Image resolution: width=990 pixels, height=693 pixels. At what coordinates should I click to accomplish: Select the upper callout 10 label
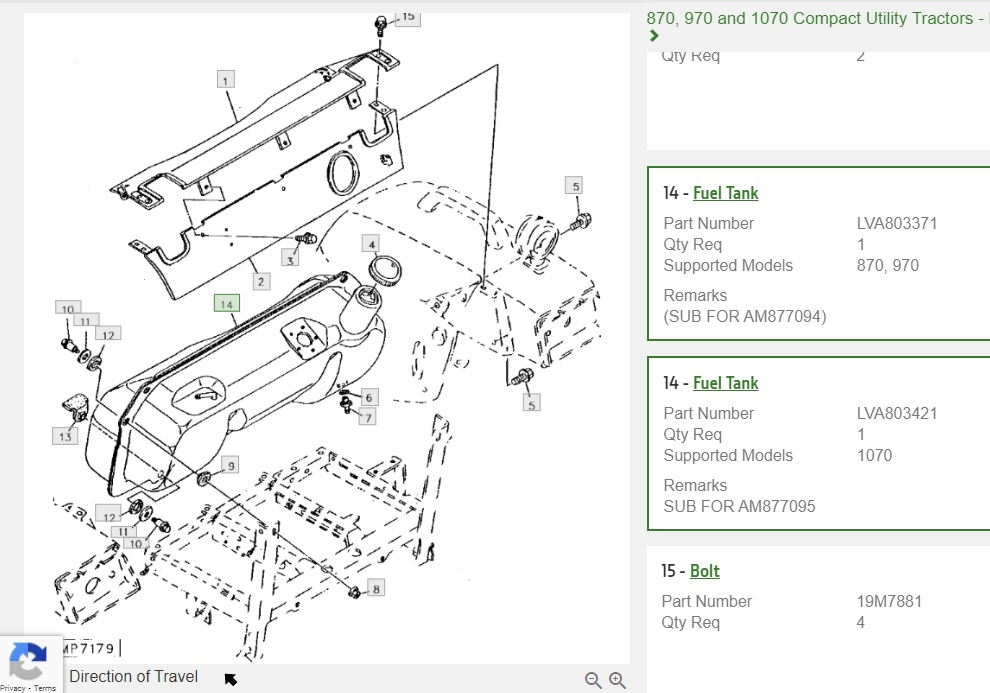(x=68, y=308)
